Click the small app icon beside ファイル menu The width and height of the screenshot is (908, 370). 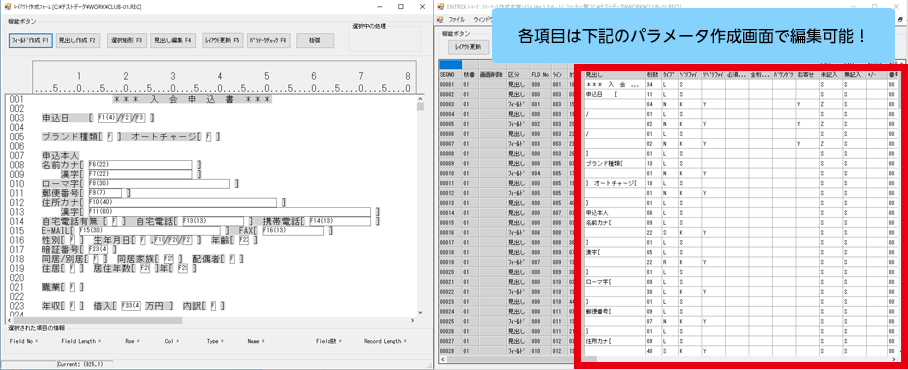(442, 19)
